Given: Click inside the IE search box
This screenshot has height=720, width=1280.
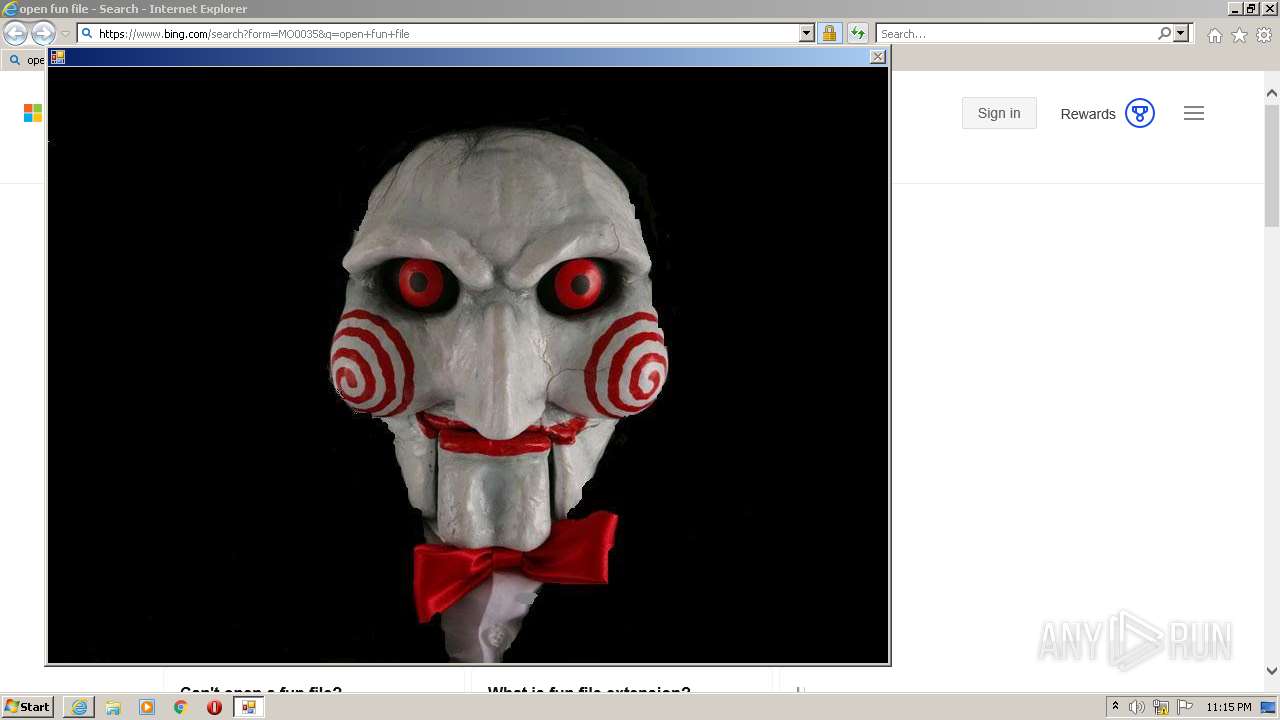Looking at the screenshot, I should point(1016,34).
